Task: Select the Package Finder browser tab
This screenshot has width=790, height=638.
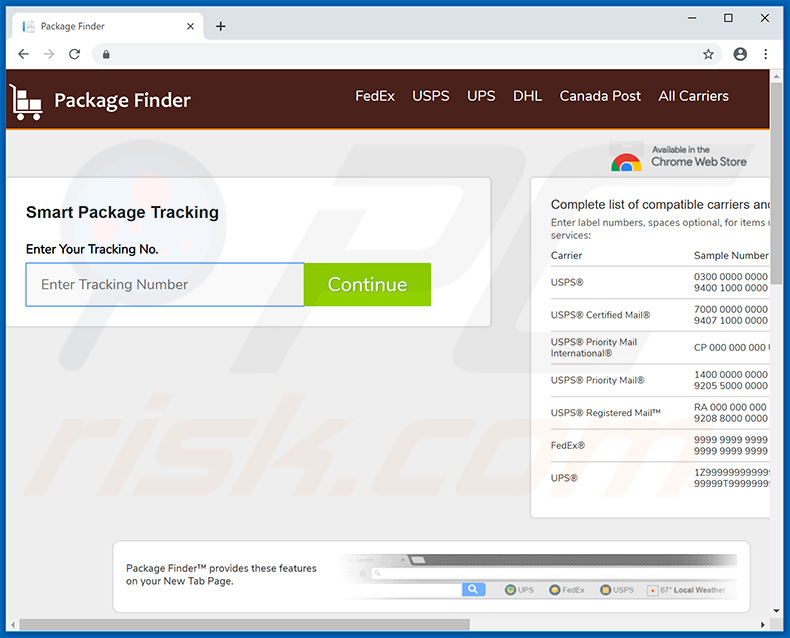Action: click(106, 26)
